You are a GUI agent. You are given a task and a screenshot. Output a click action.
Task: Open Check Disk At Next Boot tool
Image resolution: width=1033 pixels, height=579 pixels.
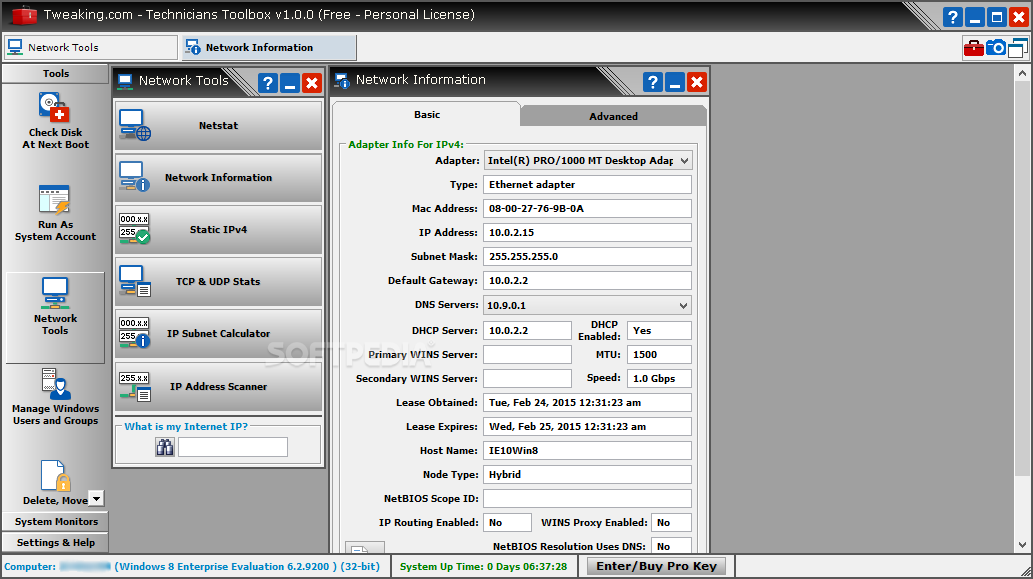click(x=55, y=121)
